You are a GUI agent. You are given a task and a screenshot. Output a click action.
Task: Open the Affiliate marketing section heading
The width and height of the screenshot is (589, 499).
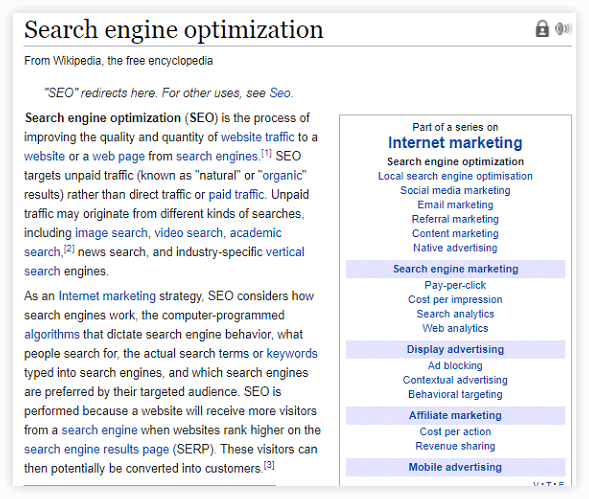pos(455,416)
